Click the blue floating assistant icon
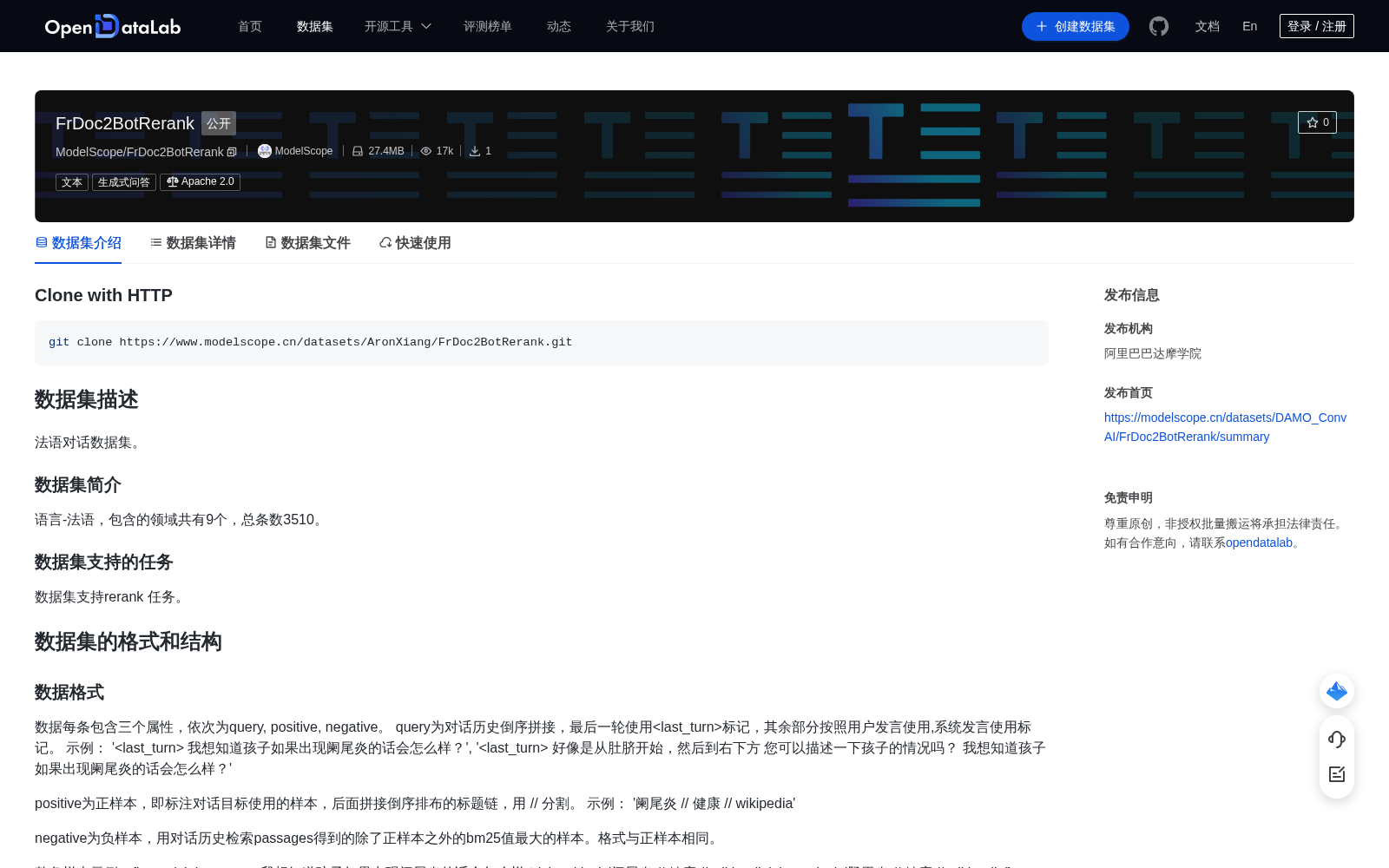Screen dimensions: 1389x868 (x=1337, y=691)
